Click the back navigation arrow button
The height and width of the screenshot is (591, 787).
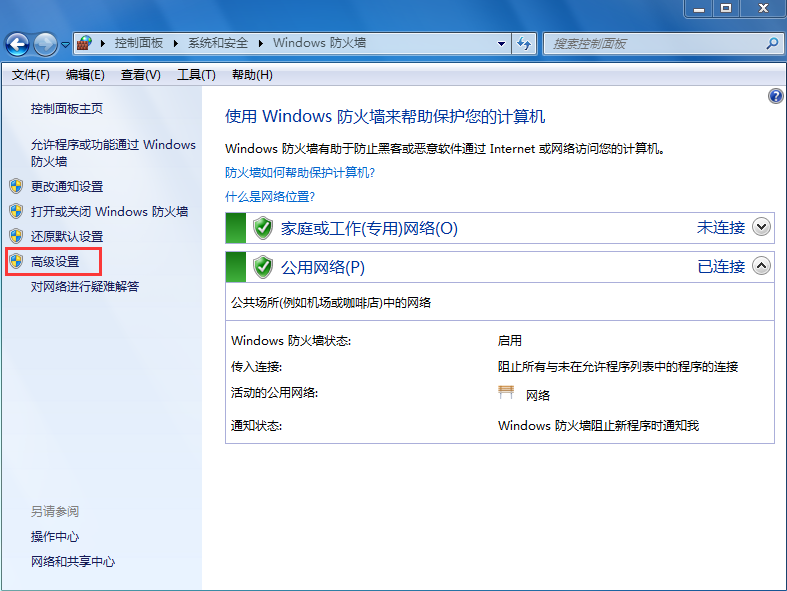pyautogui.click(x=17, y=44)
